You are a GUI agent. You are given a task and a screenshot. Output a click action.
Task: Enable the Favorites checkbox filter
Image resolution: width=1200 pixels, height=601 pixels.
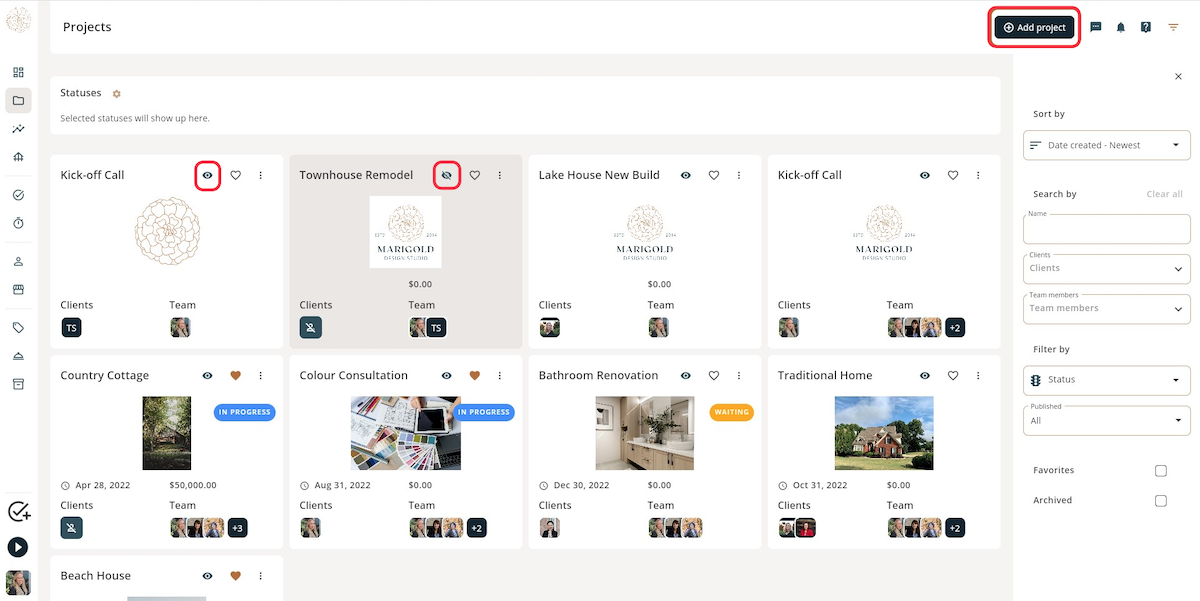[x=1161, y=471]
